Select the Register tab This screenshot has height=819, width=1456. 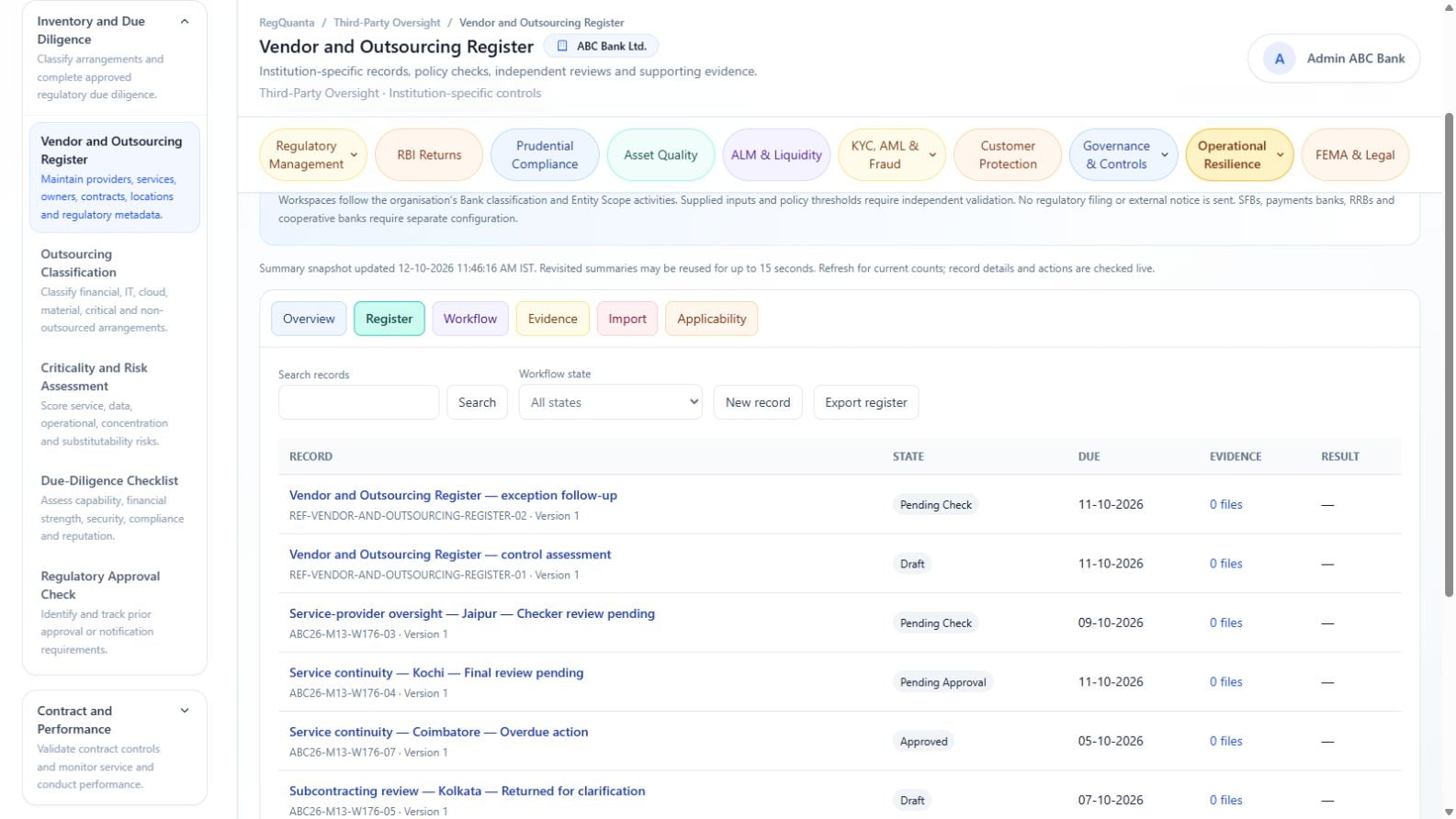pos(389,319)
